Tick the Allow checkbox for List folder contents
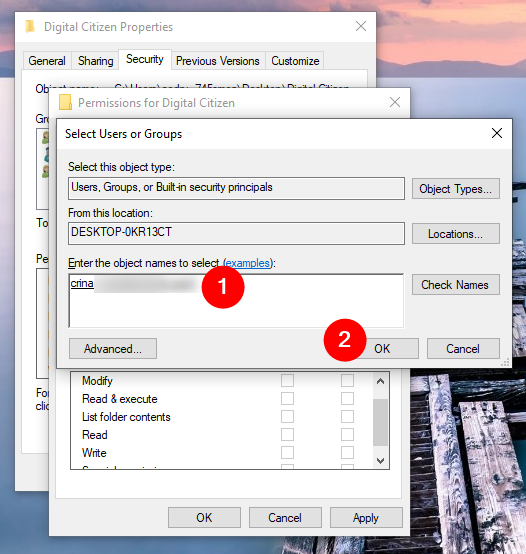 click(287, 416)
